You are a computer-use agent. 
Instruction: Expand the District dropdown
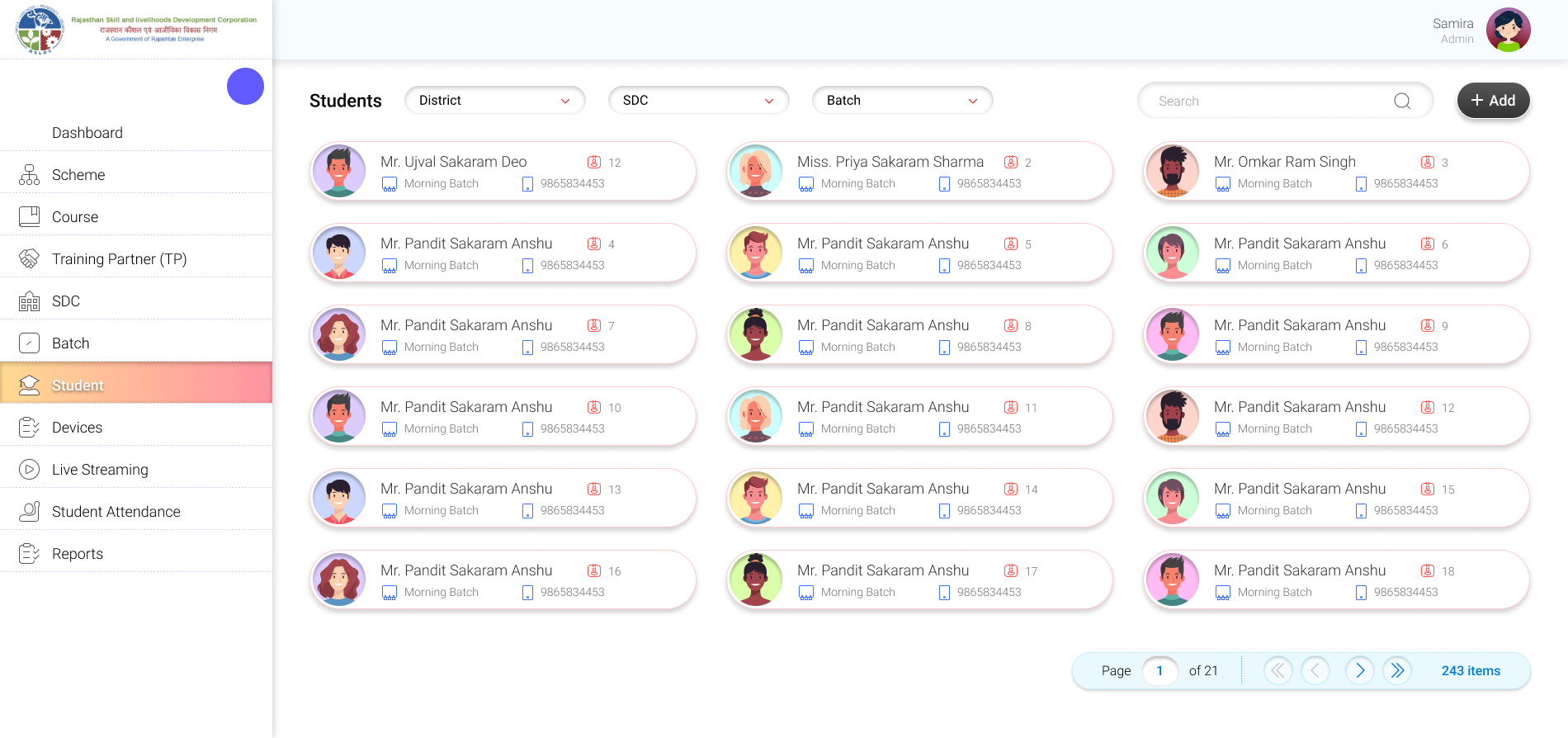pyautogui.click(x=494, y=101)
